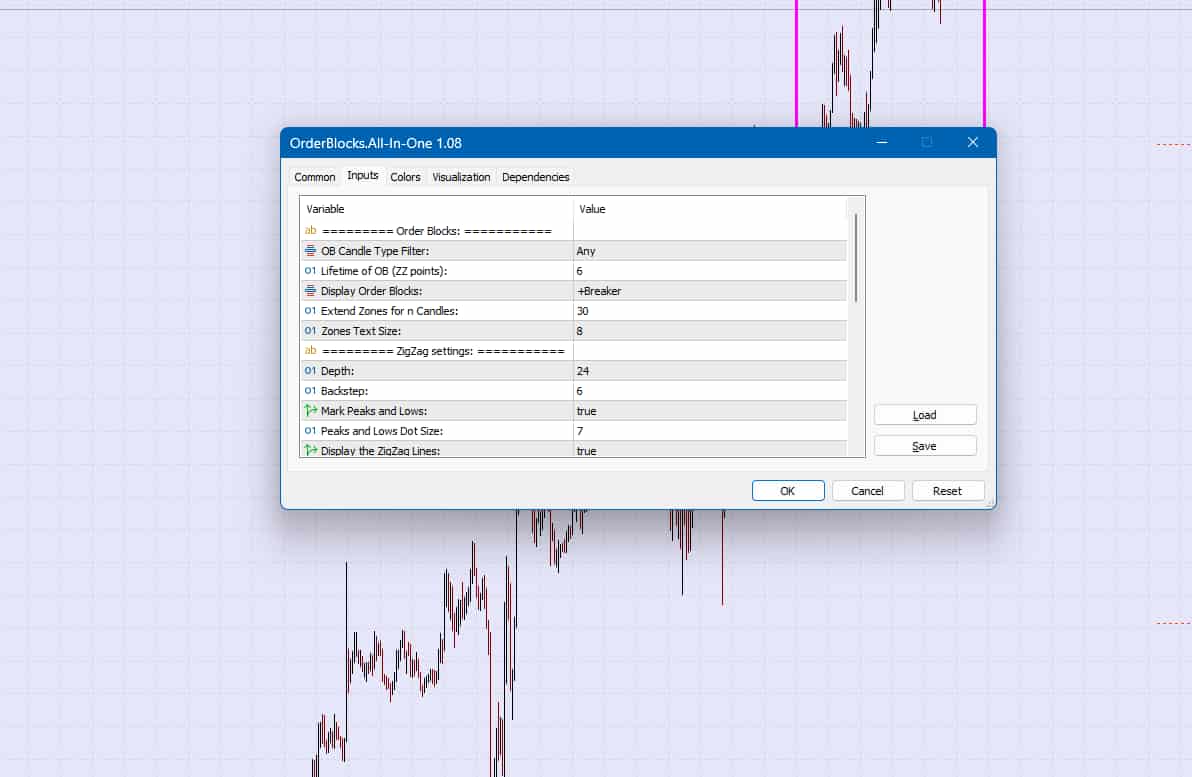Click the OK button

coord(788,491)
